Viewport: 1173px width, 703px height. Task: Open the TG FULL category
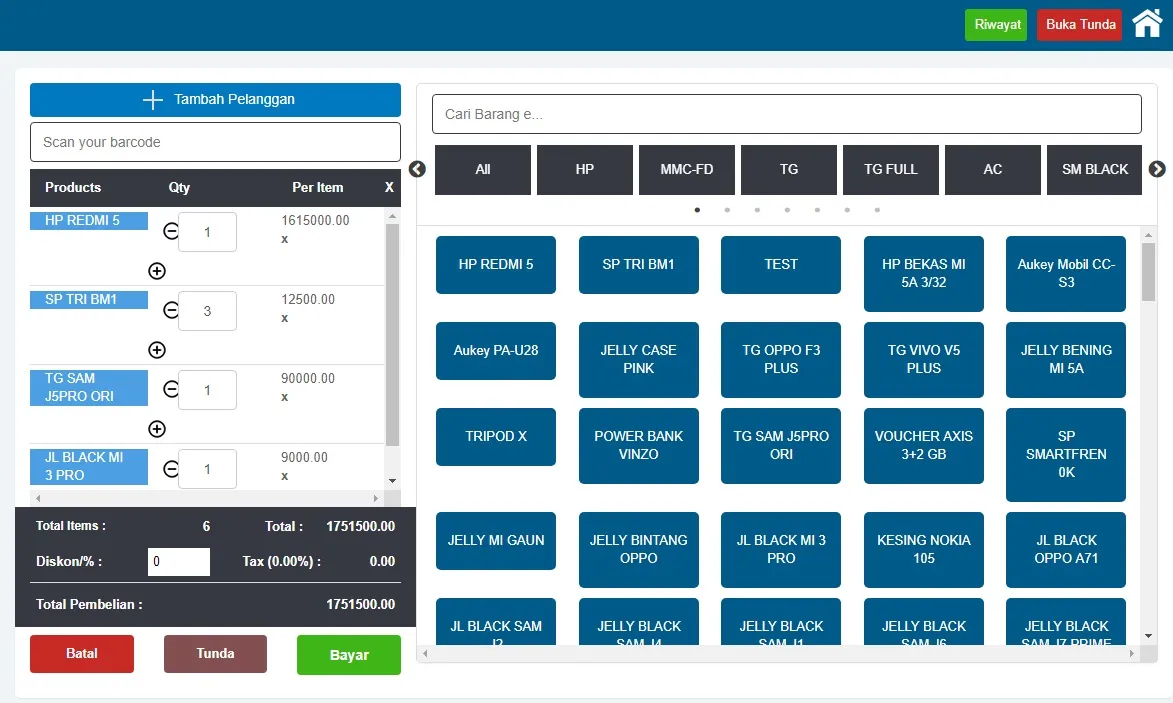coord(890,169)
